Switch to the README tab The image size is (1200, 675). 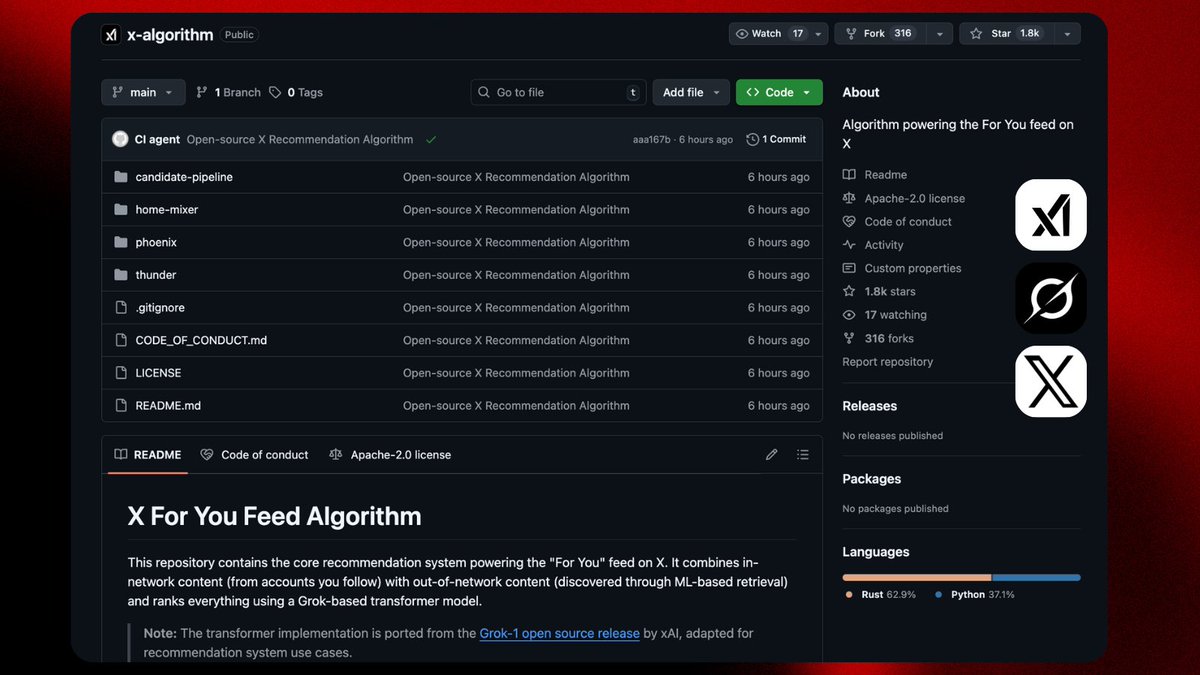pyautogui.click(x=148, y=454)
